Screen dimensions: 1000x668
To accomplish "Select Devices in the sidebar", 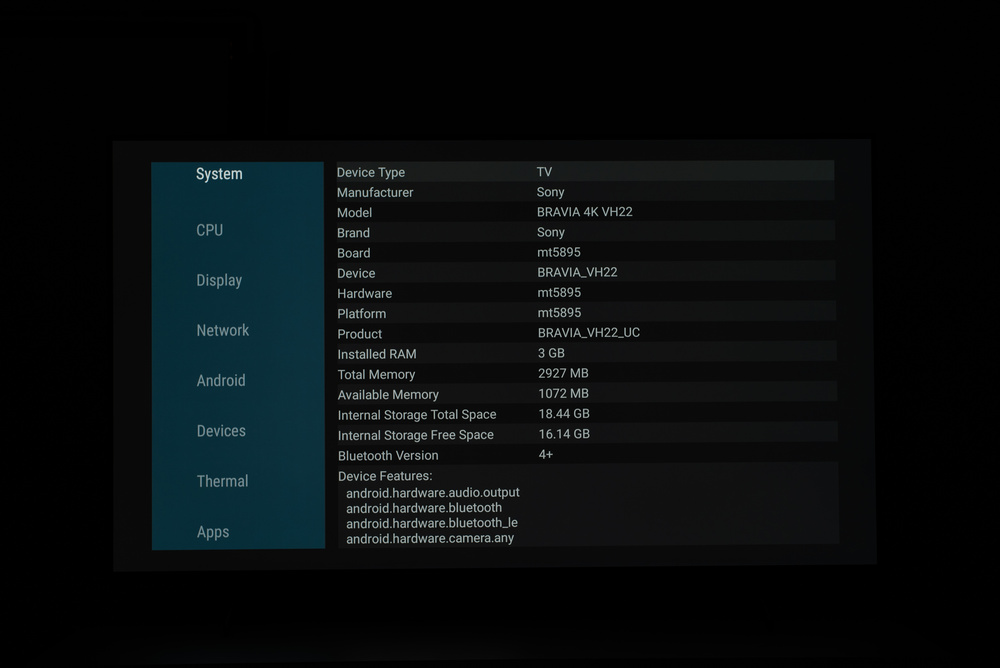I will (221, 431).
